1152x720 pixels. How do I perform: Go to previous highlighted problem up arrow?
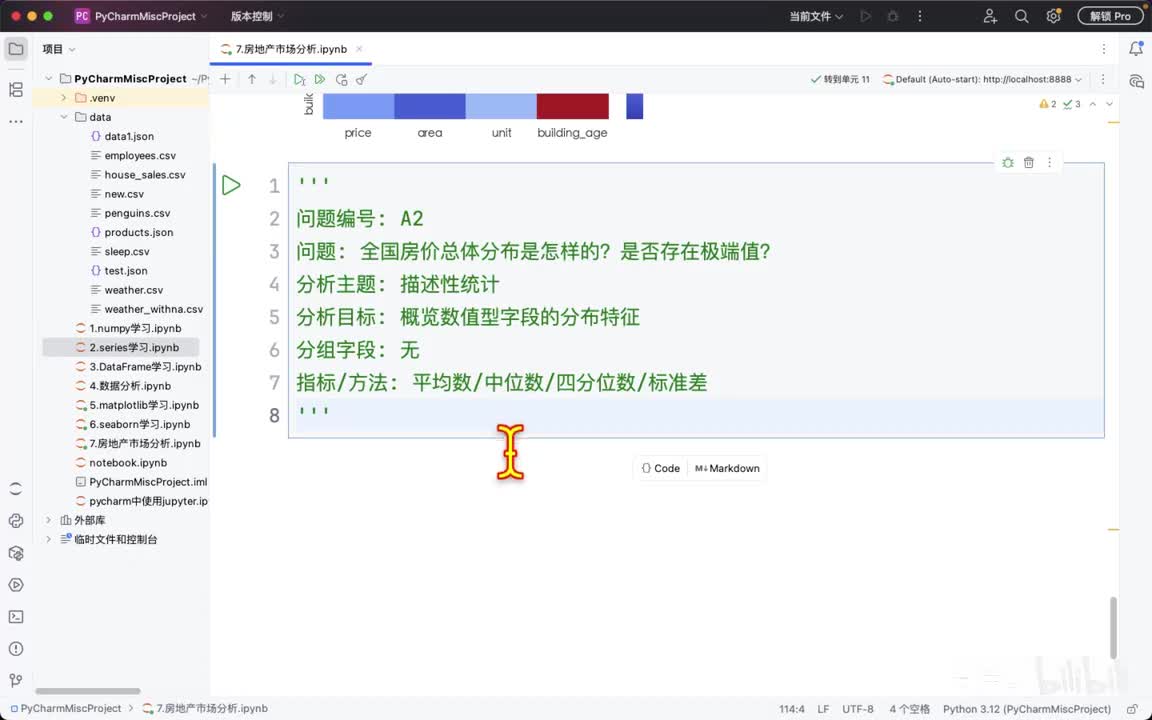[x=1092, y=104]
